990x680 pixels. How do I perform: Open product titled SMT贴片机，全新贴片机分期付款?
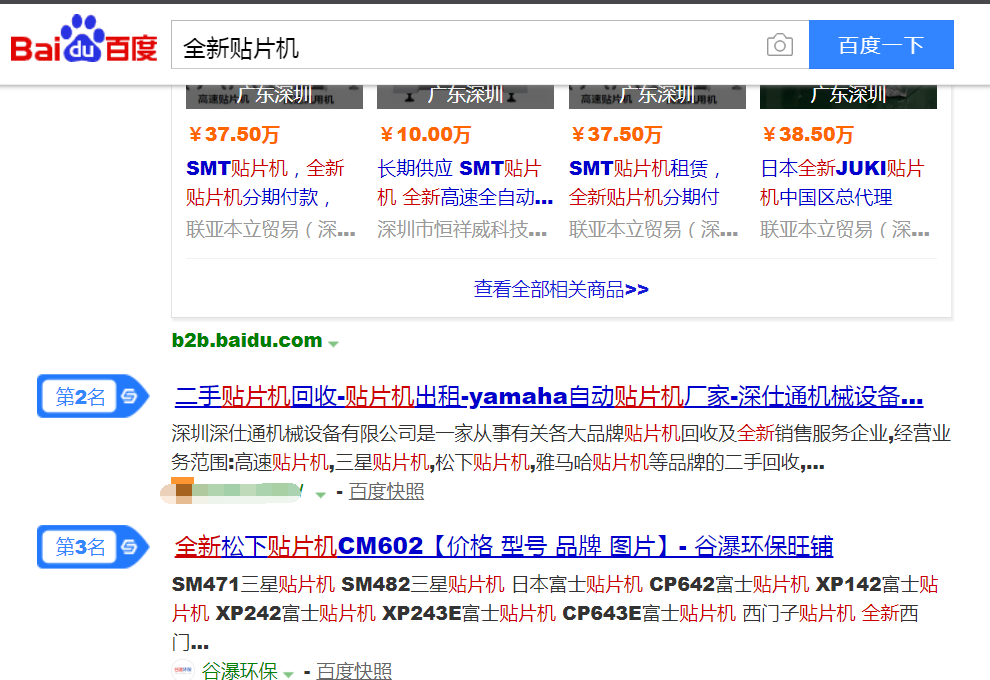(x=265, y=182)
